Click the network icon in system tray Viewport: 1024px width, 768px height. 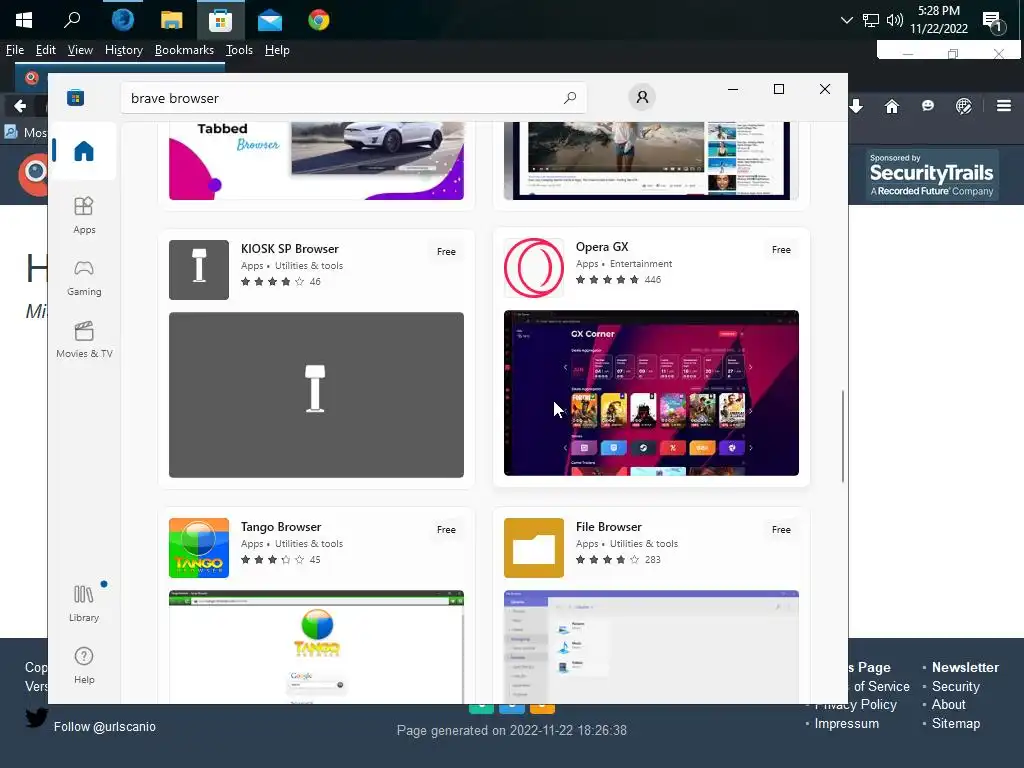pos(871,20)
